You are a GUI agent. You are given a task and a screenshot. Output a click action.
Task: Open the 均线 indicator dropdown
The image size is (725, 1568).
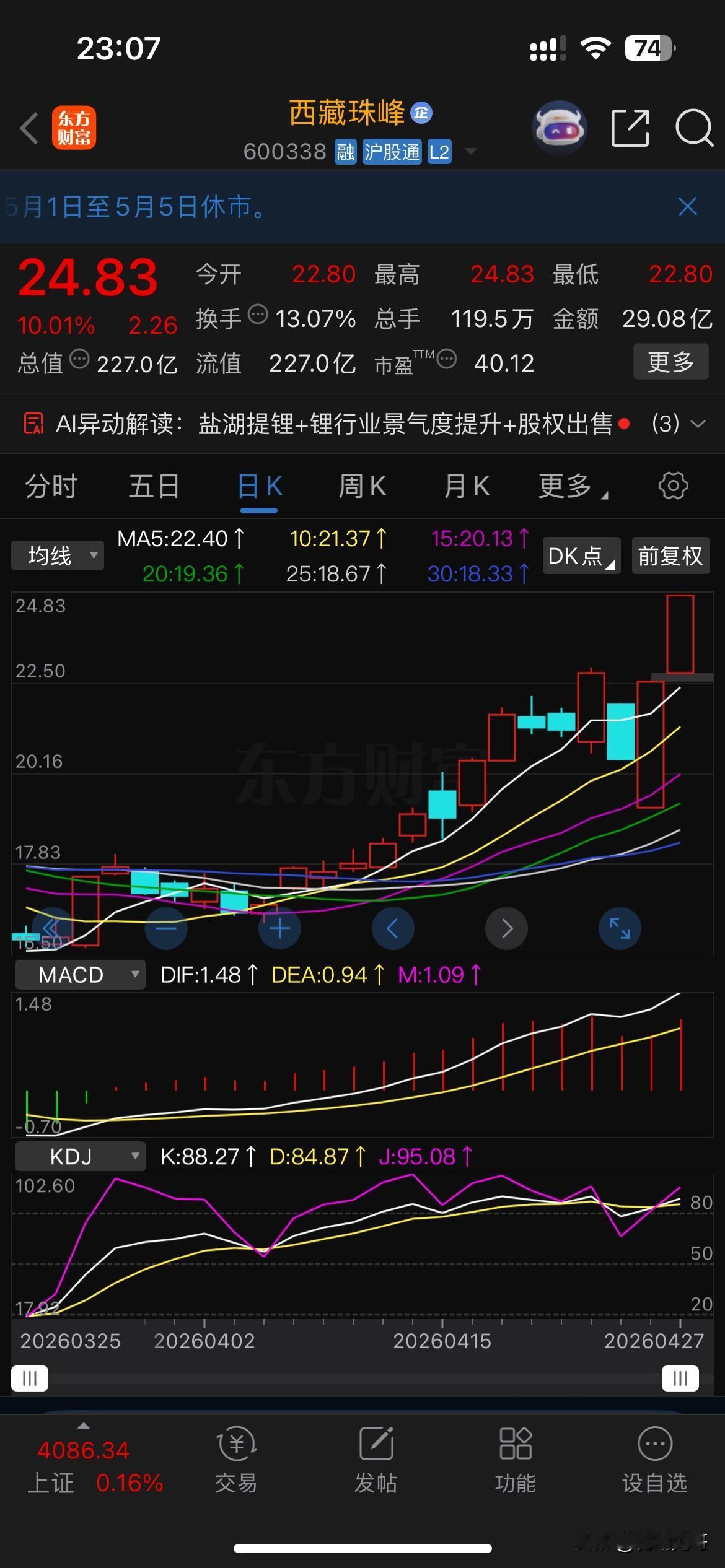coord(57,555)
